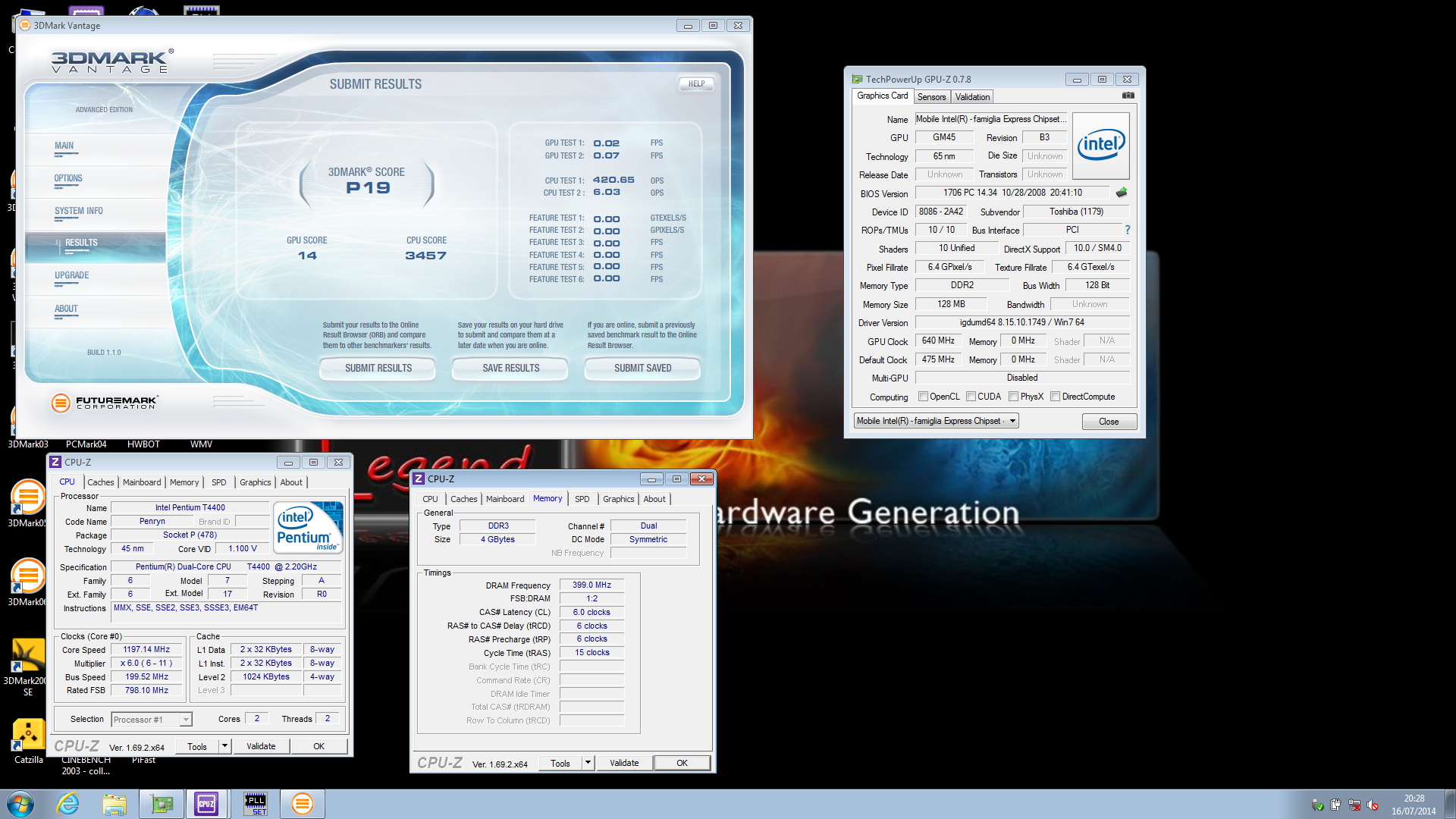This screenshot has width=1456, height=819.
Task: Open Memory tab in CPU-Z processor window
Action: tap(184, 482)
